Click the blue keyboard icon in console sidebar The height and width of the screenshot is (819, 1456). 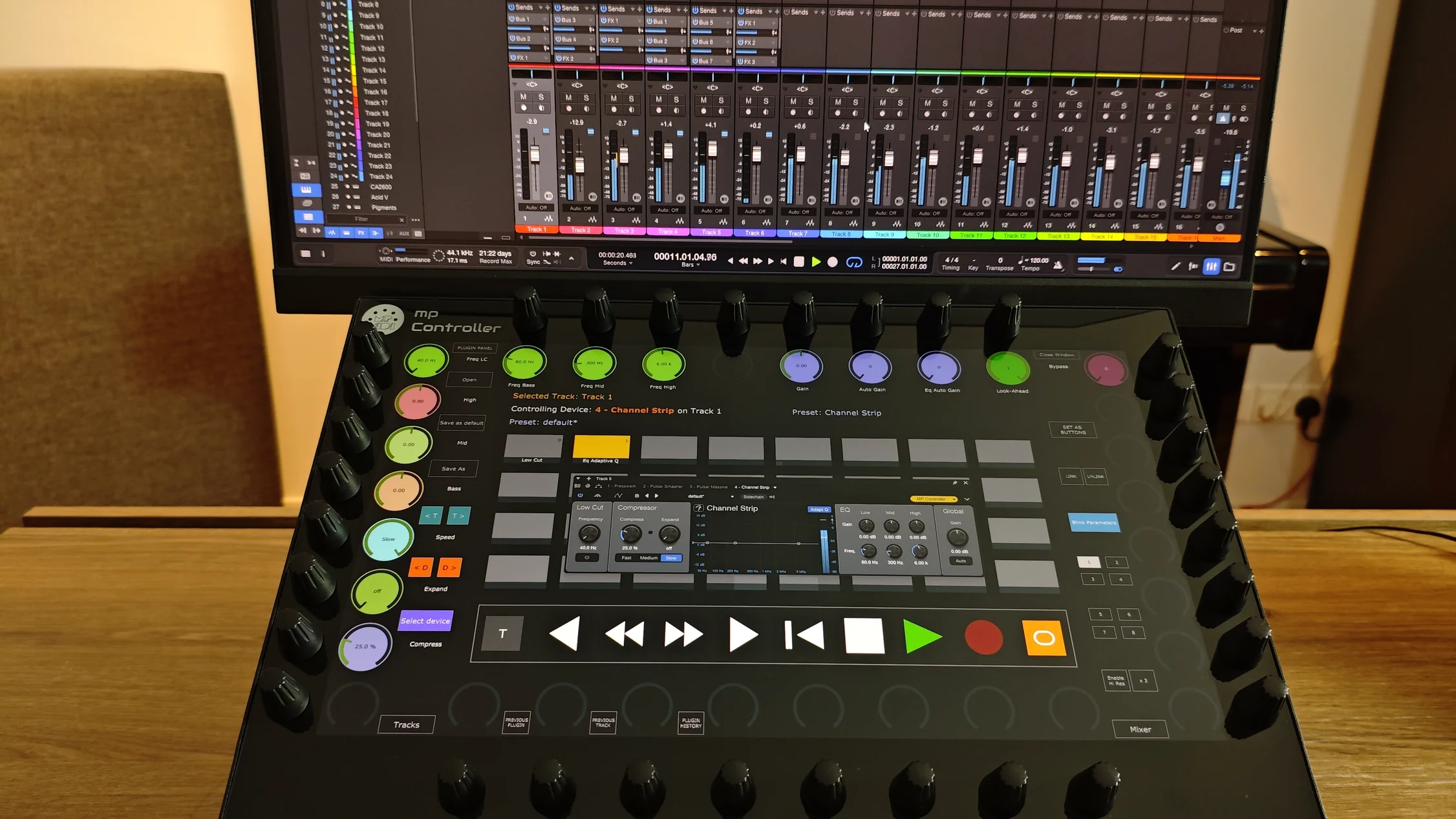click(x=306, y=189)
